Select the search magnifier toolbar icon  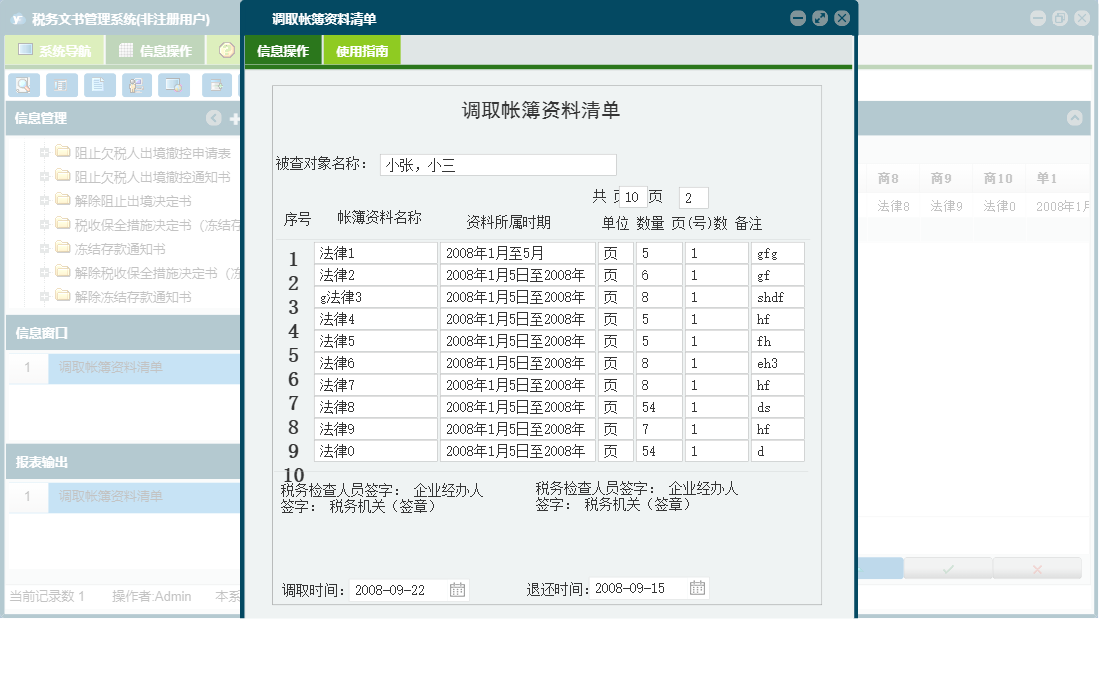pos(24,84)
